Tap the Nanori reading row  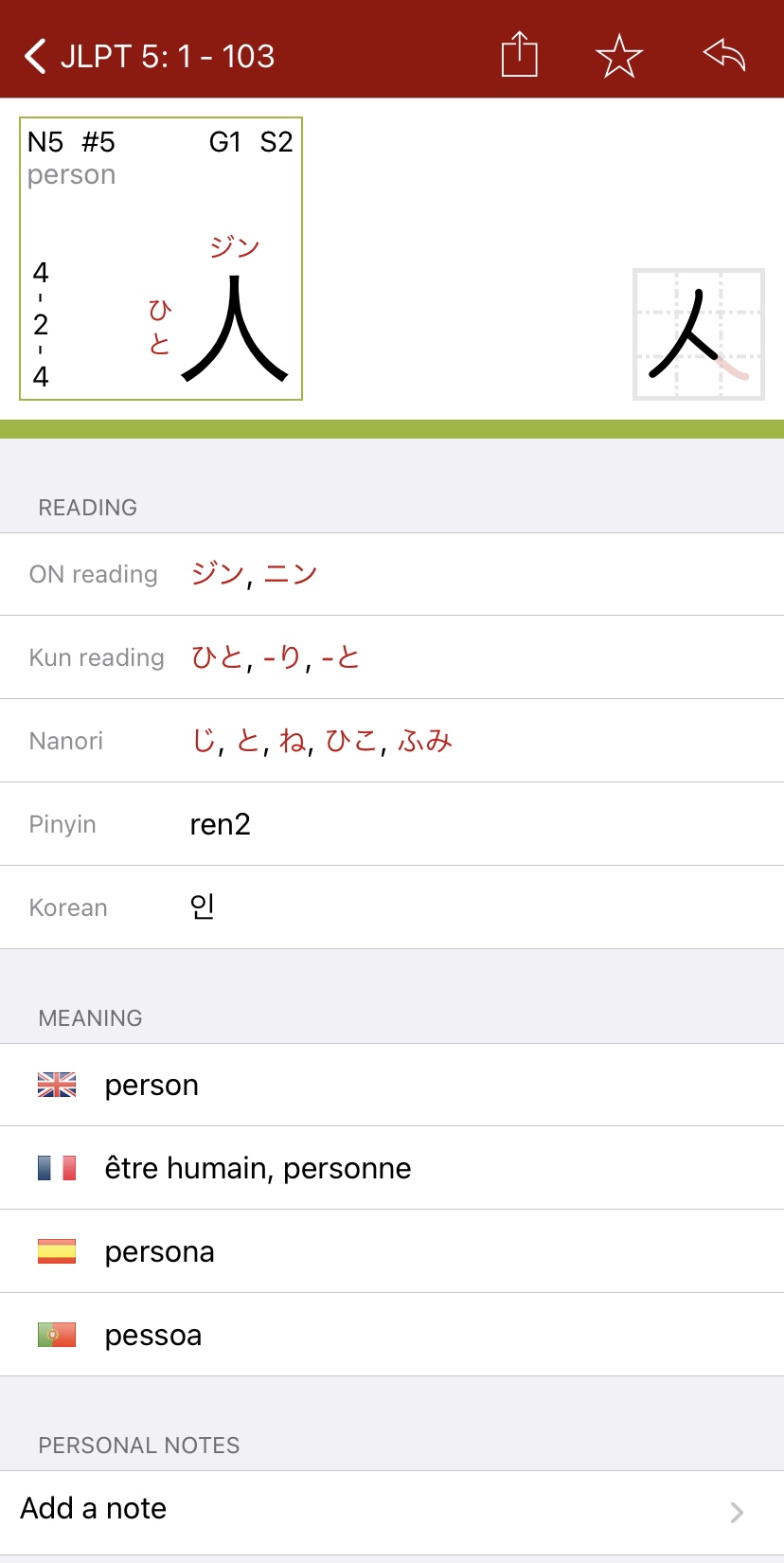click(x=392, y=741)
